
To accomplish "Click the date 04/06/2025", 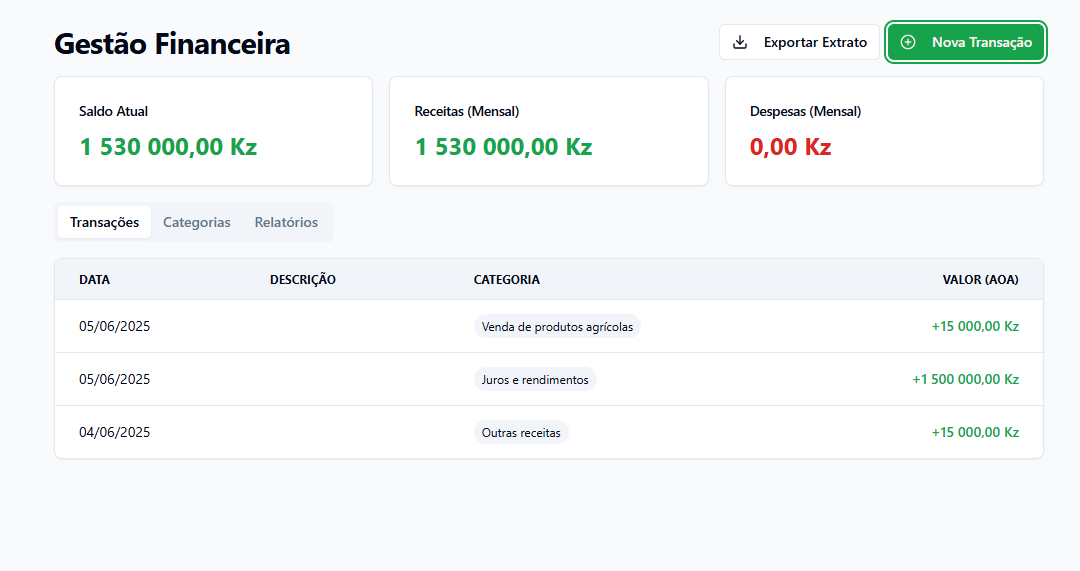I will coord(114,433).
